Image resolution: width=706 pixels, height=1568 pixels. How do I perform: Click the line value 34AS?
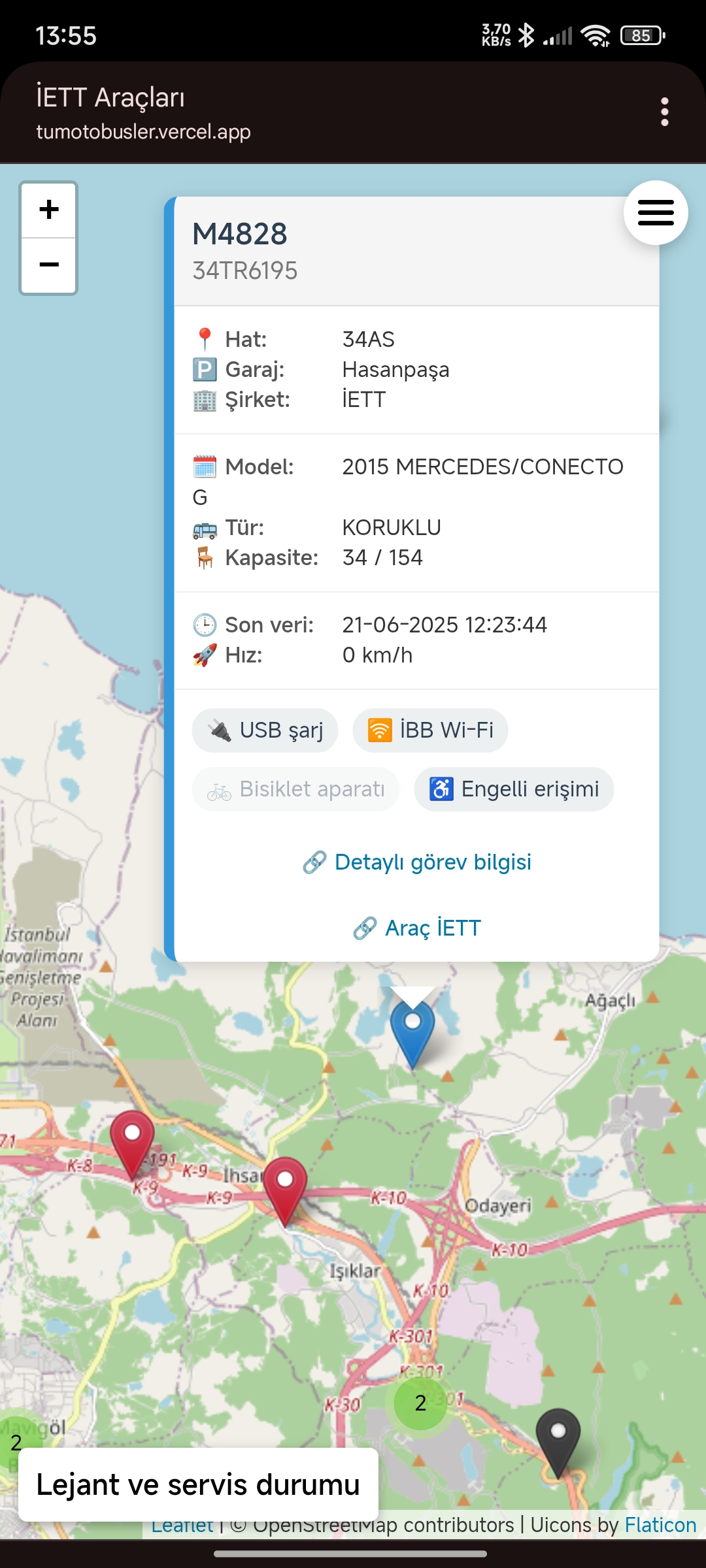[x=369, y=339]
